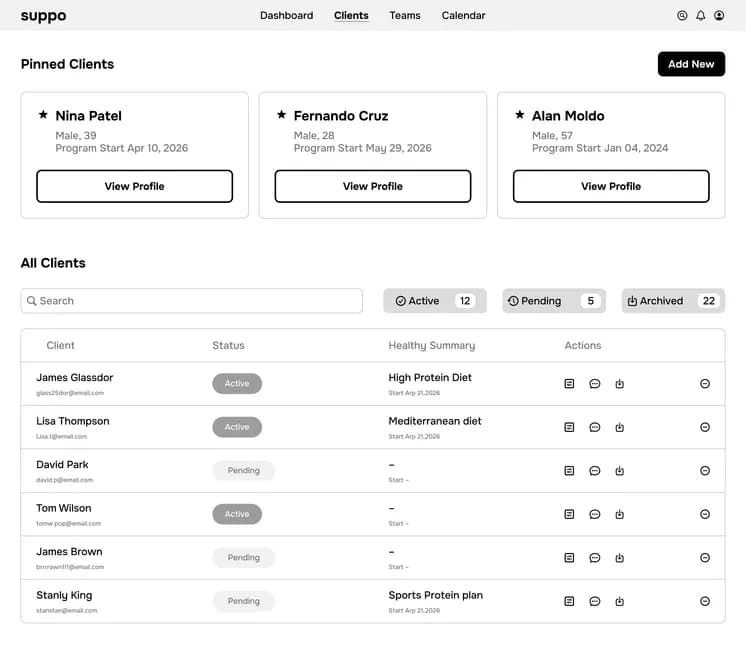The image size is (746, 659).
Task: Go to the Dashboard tab
Action: (x=286, y=16)
